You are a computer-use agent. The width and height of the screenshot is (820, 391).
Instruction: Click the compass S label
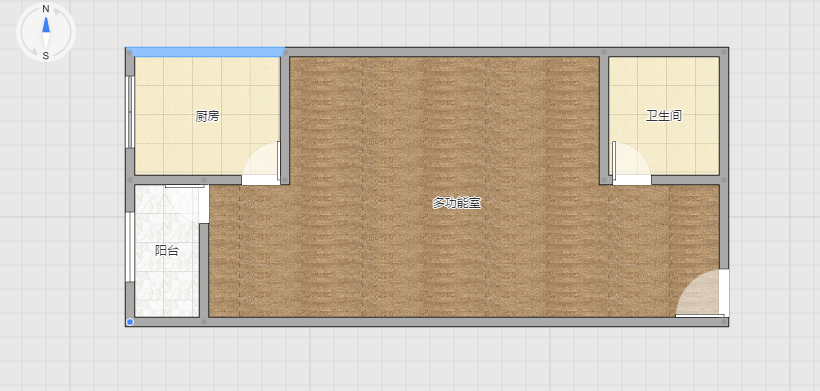pyautogui.click(x=46, y=55)
